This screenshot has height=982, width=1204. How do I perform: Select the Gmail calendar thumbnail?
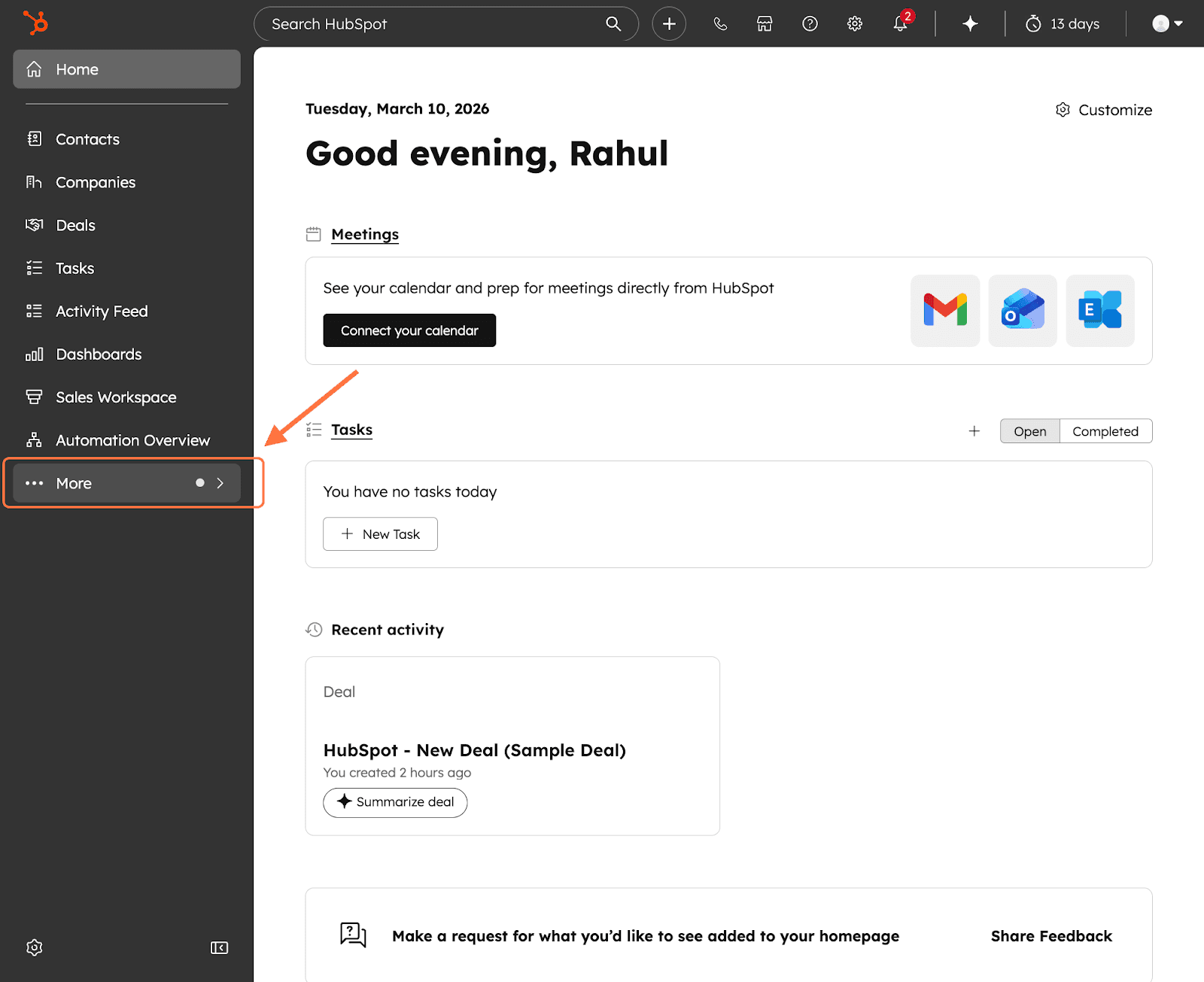click(x=945, y=310)
